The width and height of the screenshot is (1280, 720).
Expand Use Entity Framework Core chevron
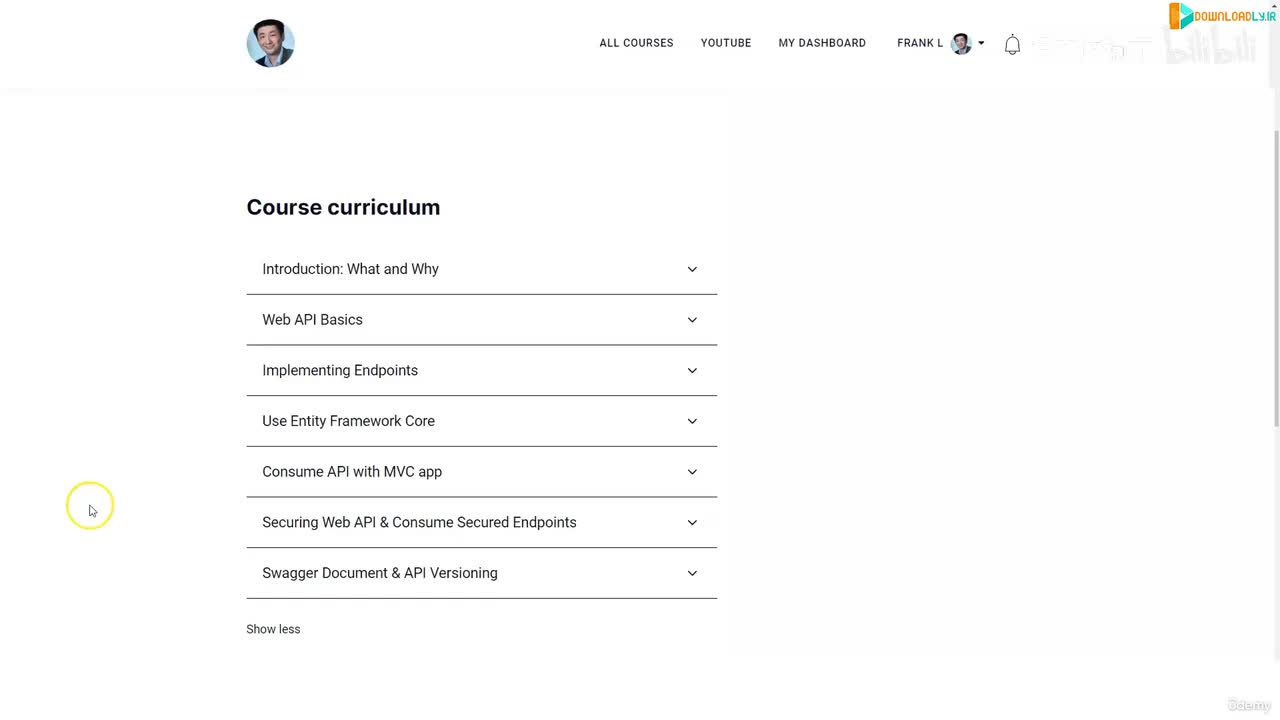point(692,421)
